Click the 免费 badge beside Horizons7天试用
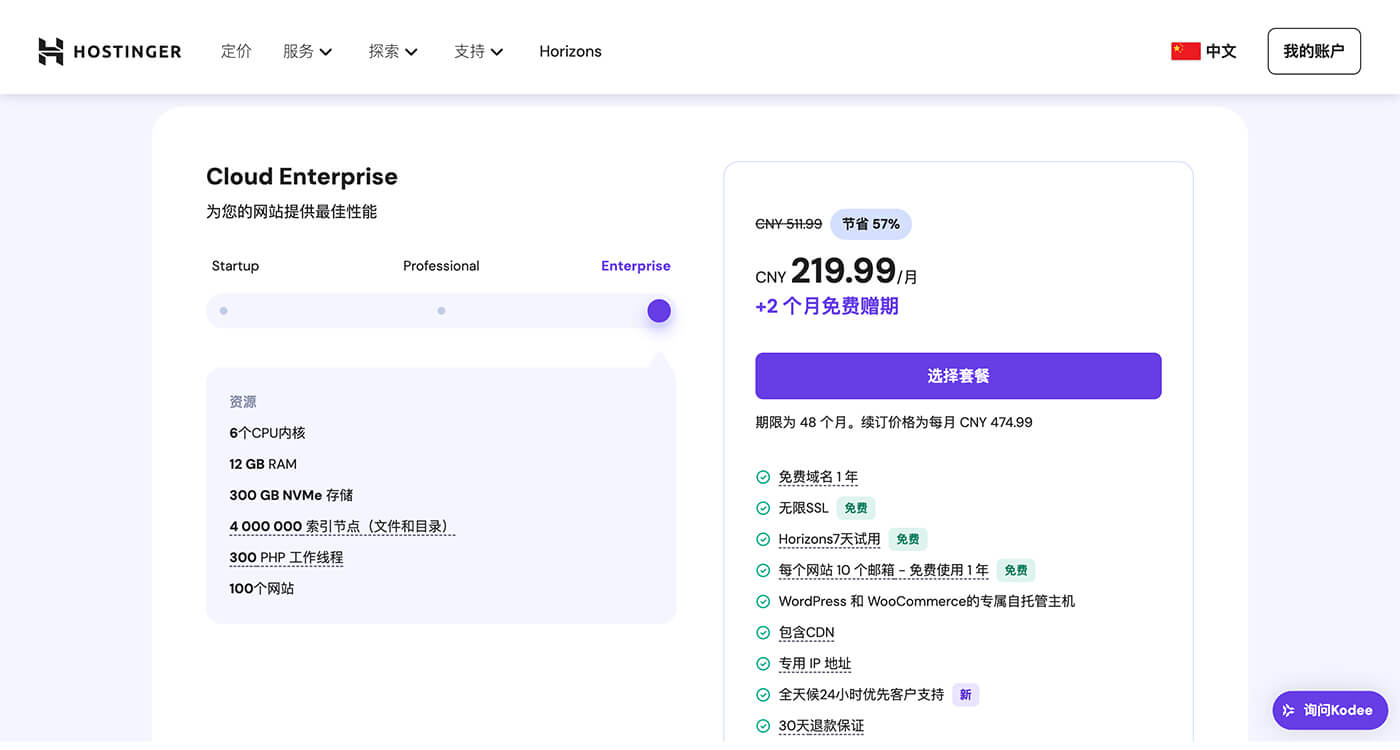The image size is (1400, 750). pos(908,539)
